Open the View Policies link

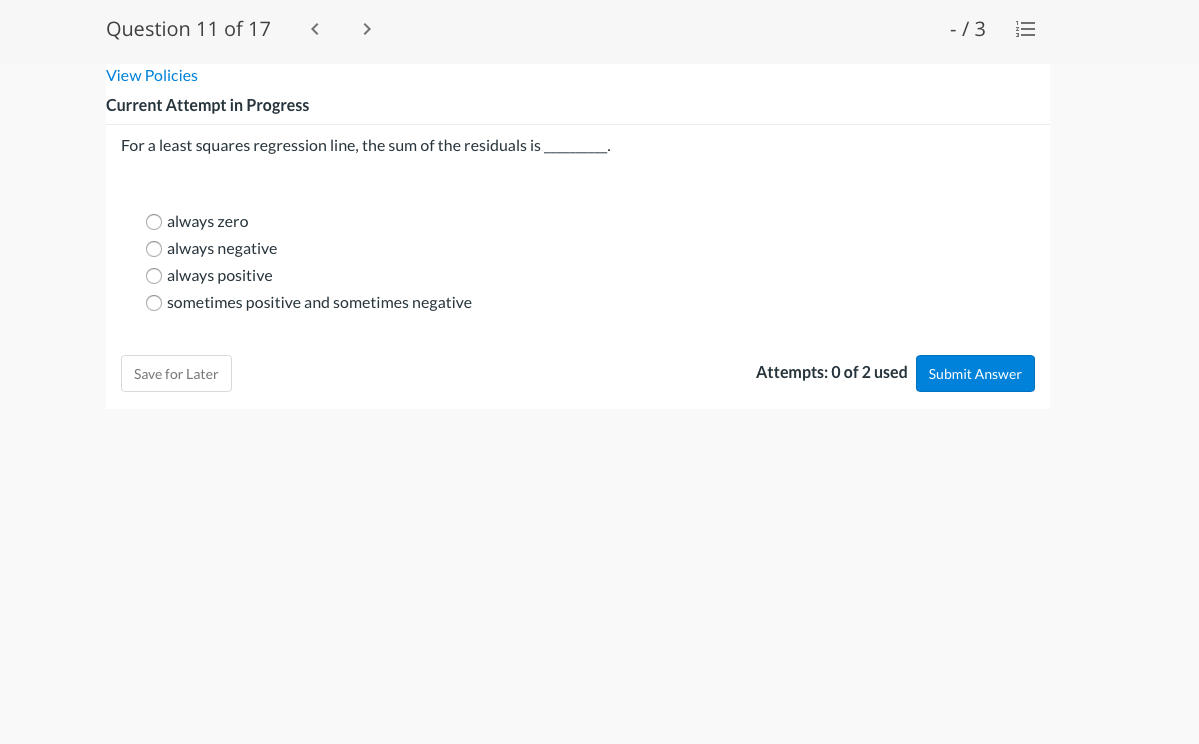pos(151,76)
